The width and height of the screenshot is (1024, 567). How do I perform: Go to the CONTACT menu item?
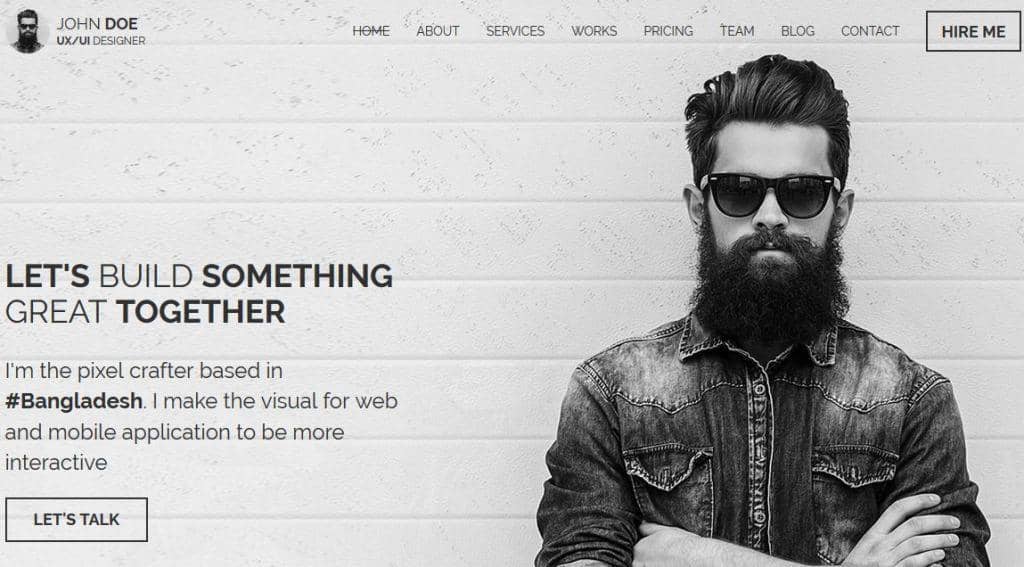[x=870, y=31]
